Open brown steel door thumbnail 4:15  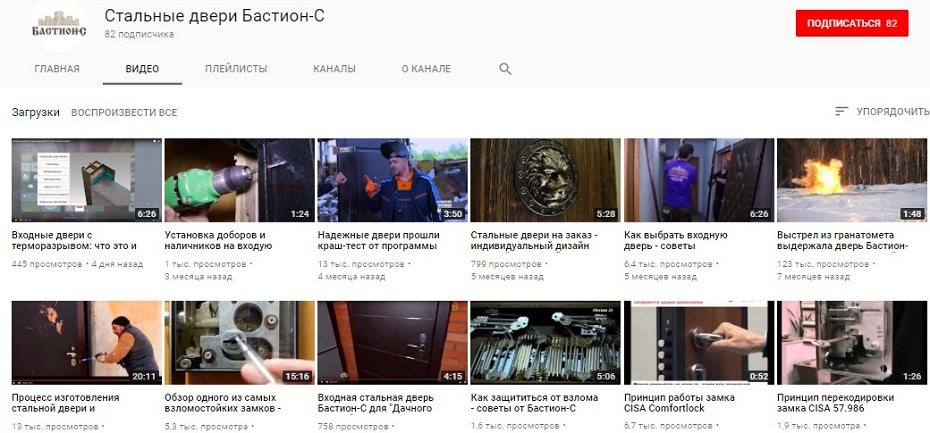pos(393,343)
